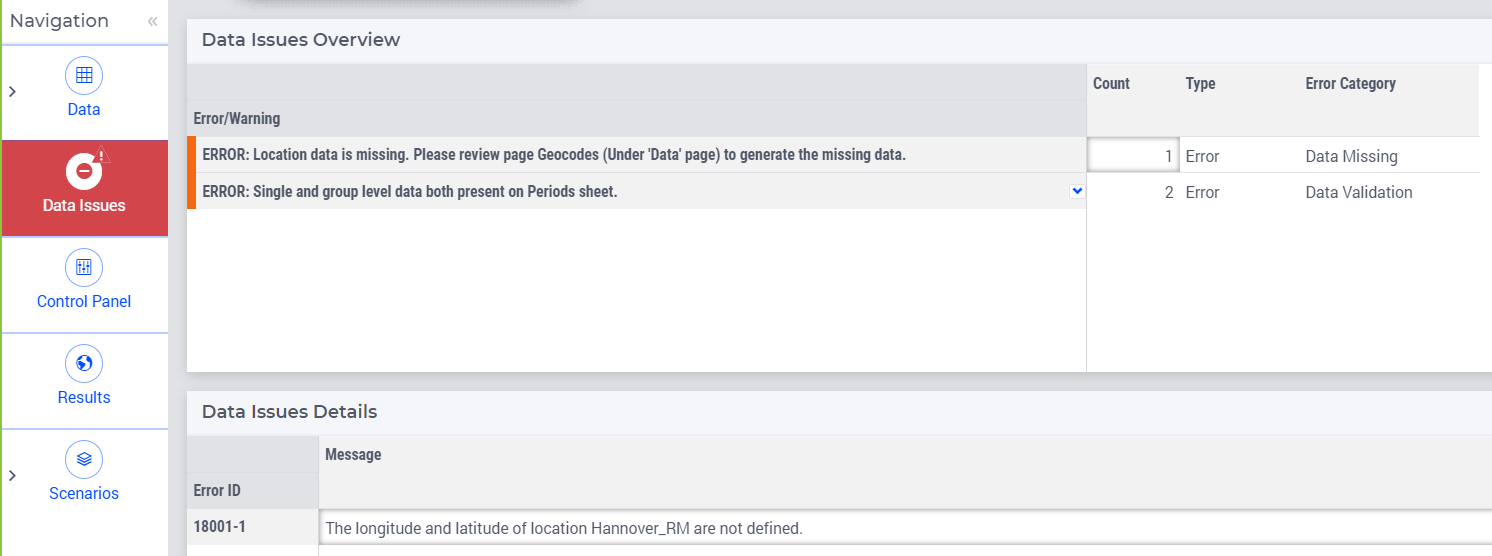Open the Results globe icon
Viewport: 1492px width, 556px height.
[84, 363]
